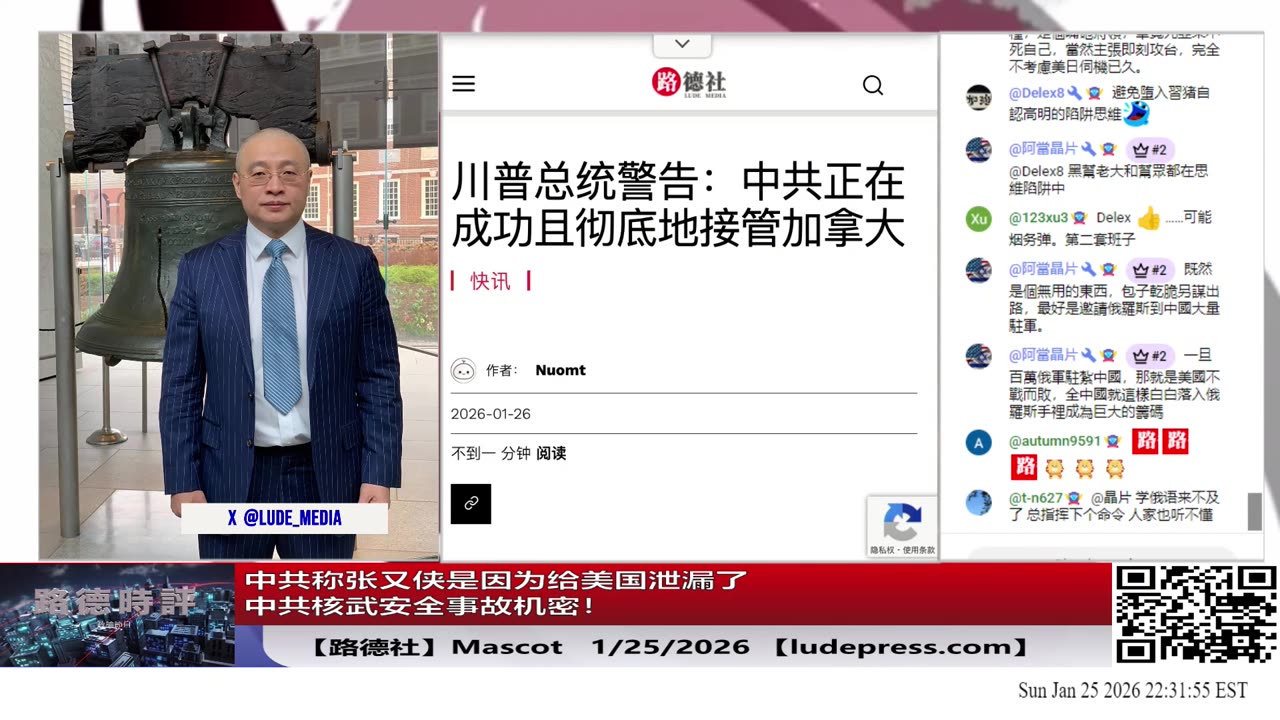The height and width of the screenshot is (720, 1280).
Task: Click the date 2026-01-26
Action: (490, 414)
